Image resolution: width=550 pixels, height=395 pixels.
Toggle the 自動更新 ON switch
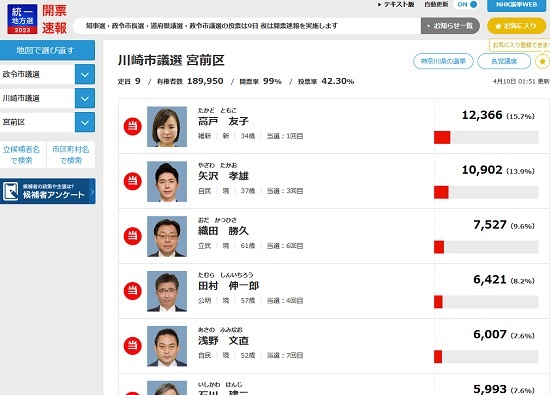[x=467, y=5]
